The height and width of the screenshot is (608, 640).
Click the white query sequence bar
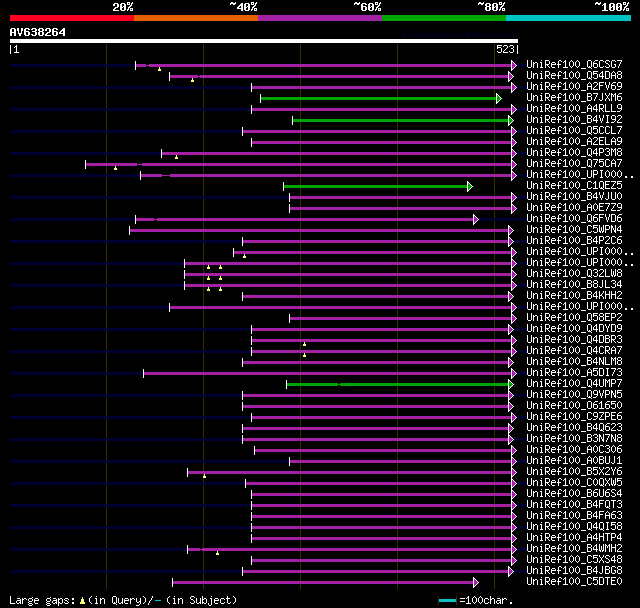tap(264, 41)
